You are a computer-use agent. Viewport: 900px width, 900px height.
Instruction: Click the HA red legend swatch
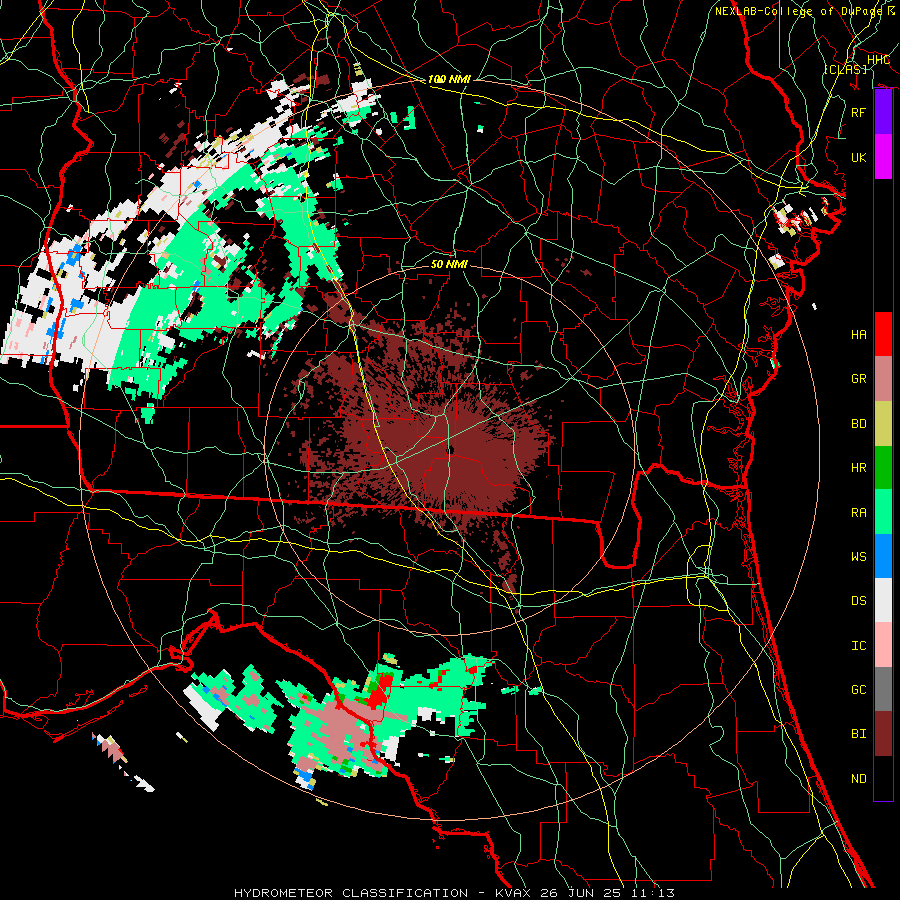coord(883,334)
